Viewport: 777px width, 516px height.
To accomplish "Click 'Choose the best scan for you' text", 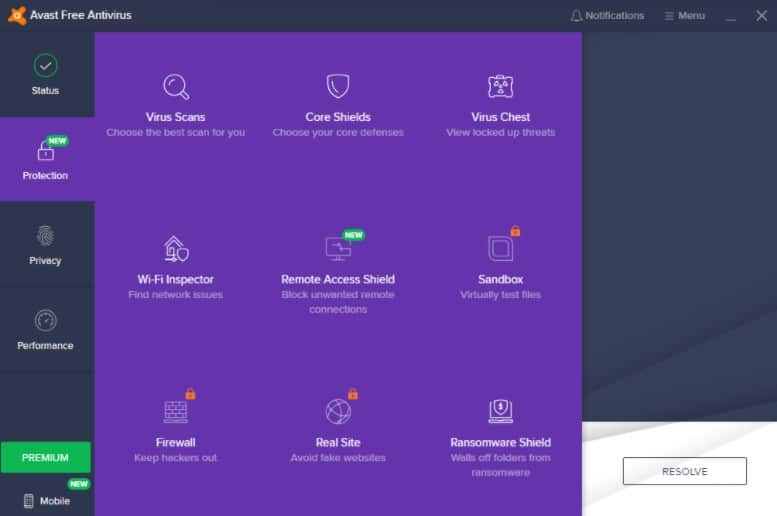I will tap(175, 132).
